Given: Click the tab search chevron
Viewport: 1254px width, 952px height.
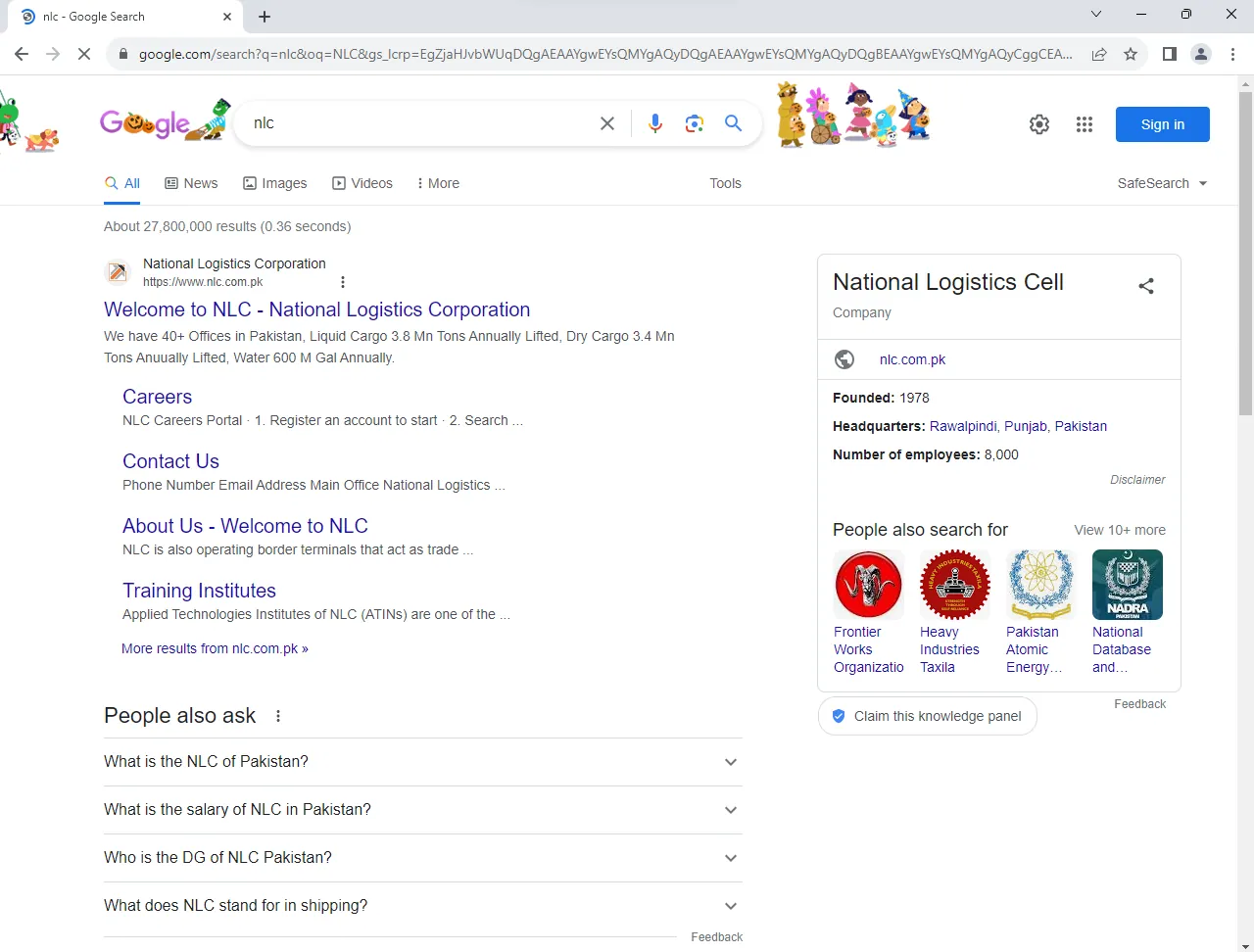Looking at the screenshot, I should 1096,14.
